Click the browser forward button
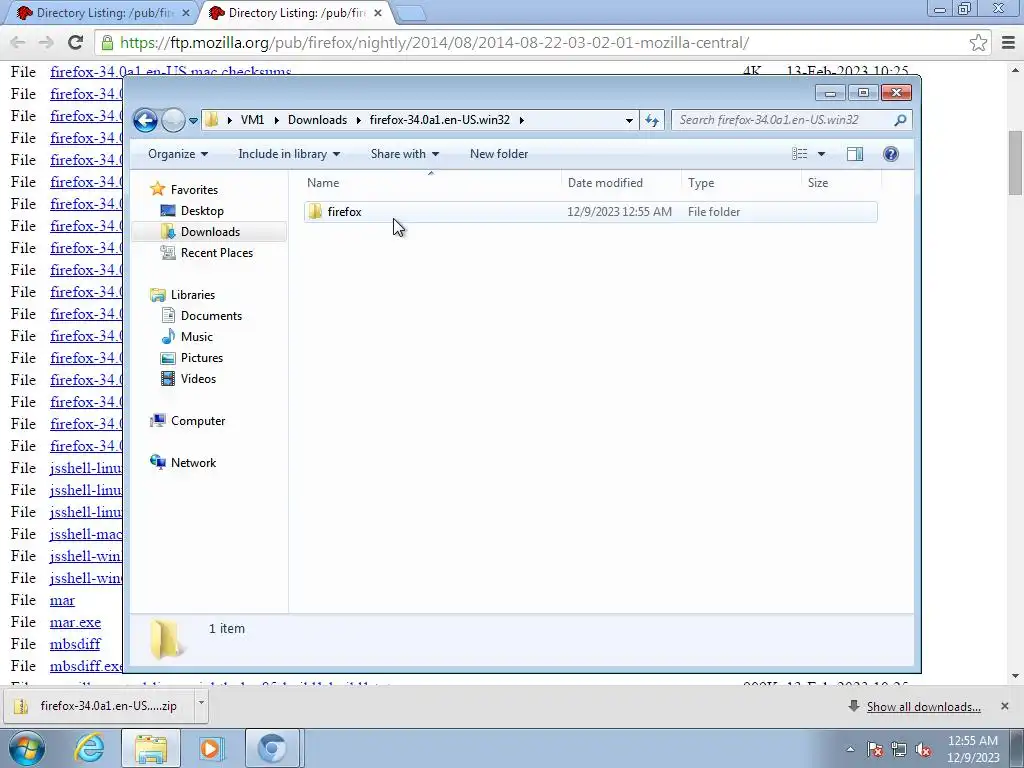 pyautogui.click(x=46, y=42)
